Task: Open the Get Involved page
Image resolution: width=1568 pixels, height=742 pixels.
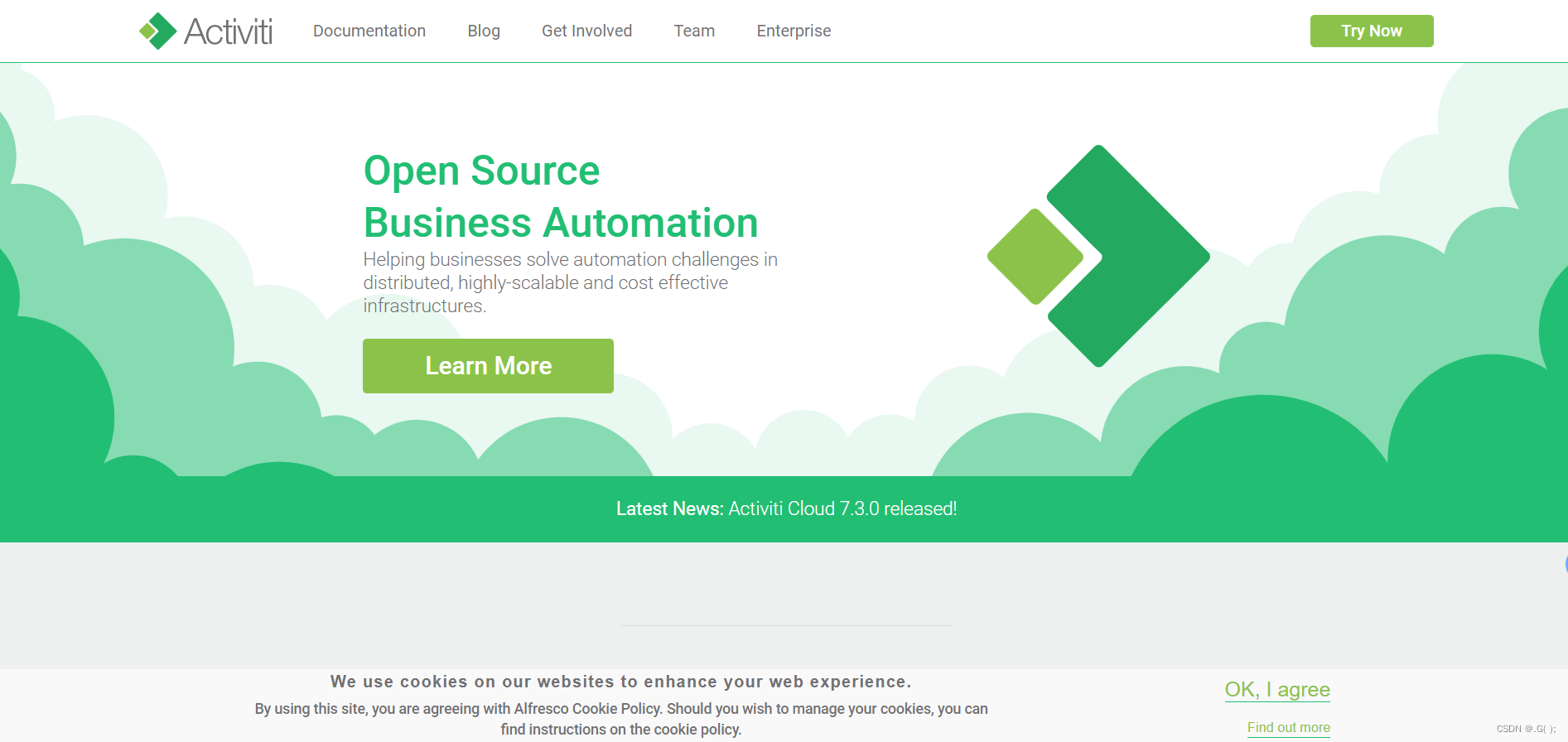Action: click(586, 31)
